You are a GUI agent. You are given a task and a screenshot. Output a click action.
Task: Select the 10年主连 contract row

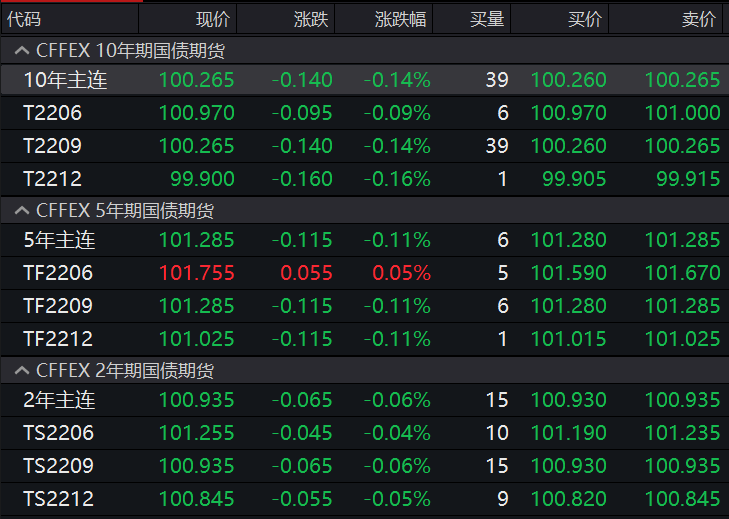coord(65,80)
